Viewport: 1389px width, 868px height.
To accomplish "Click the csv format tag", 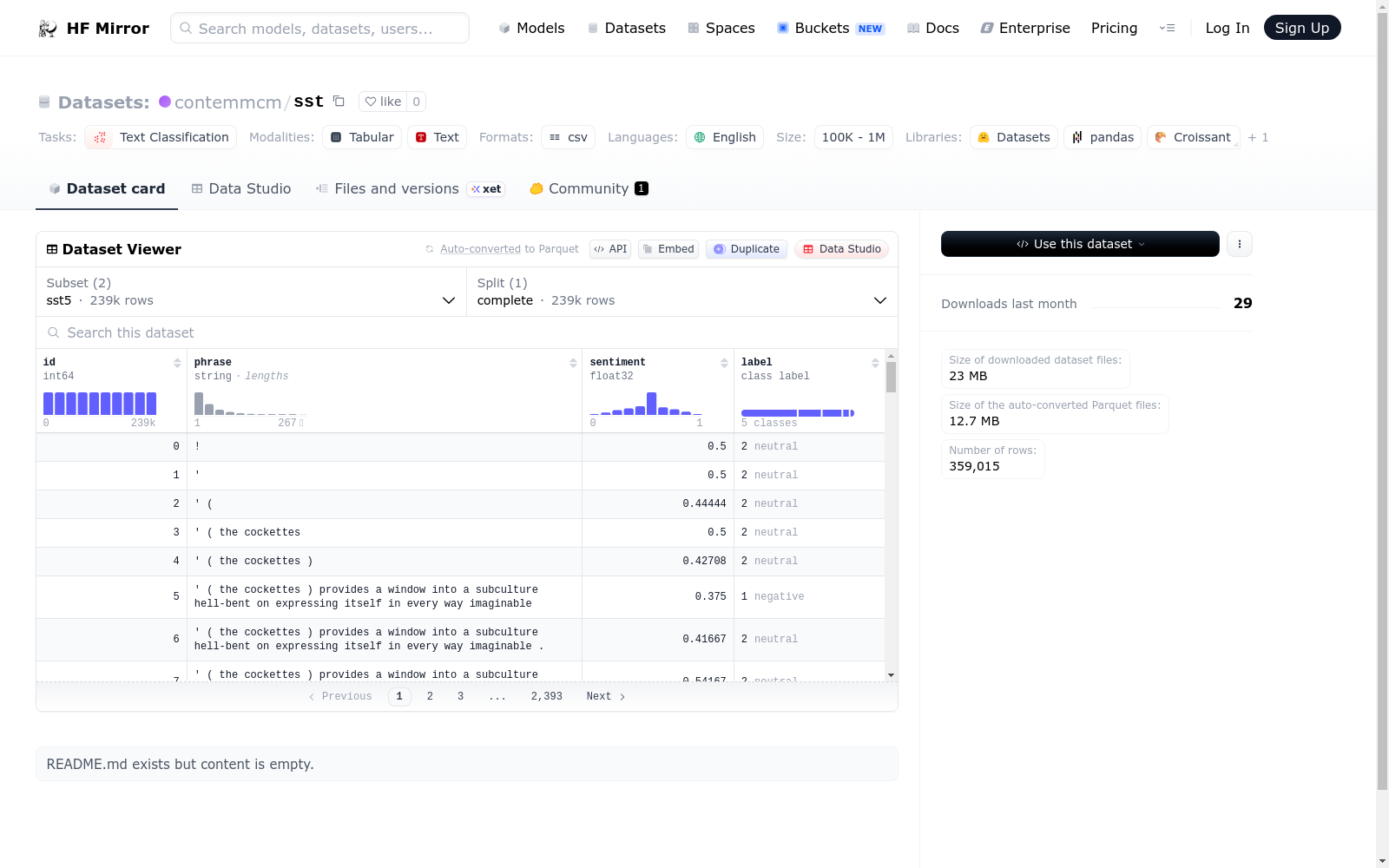I will 569,137.
